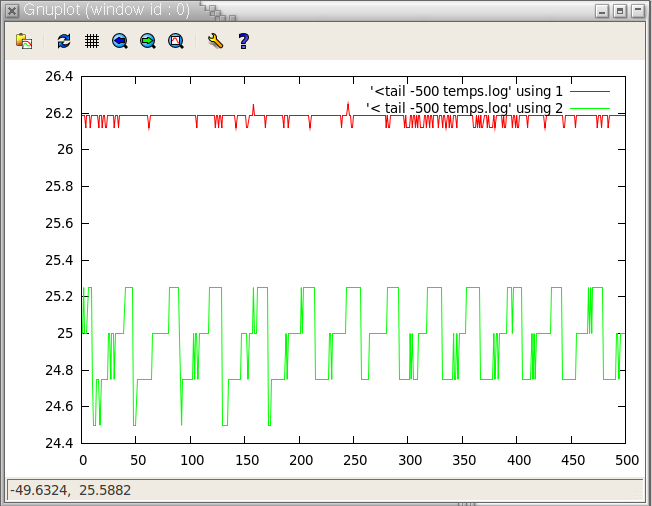
Task: Open terminal configuration wrench icon
Action: tap(215, 41)
